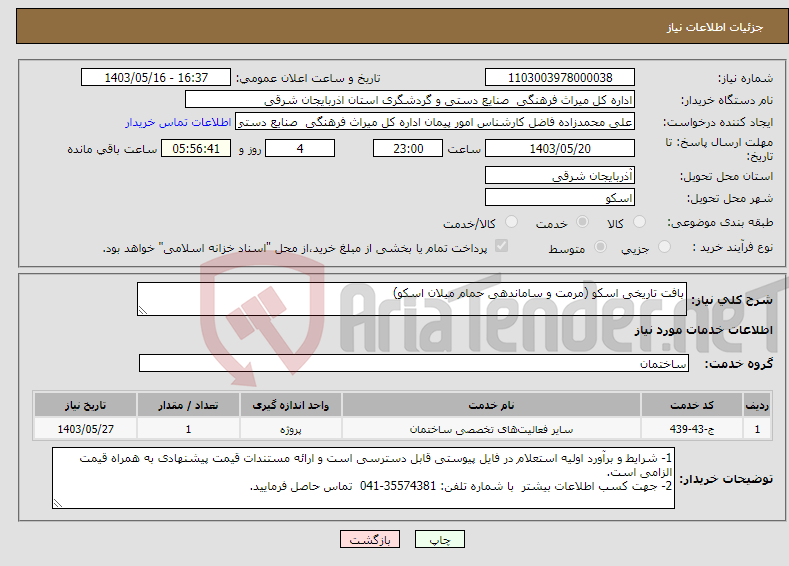The image size is (789, 566).
Task: Click the تعداد / مقدار column header
Action: (188, 405)
